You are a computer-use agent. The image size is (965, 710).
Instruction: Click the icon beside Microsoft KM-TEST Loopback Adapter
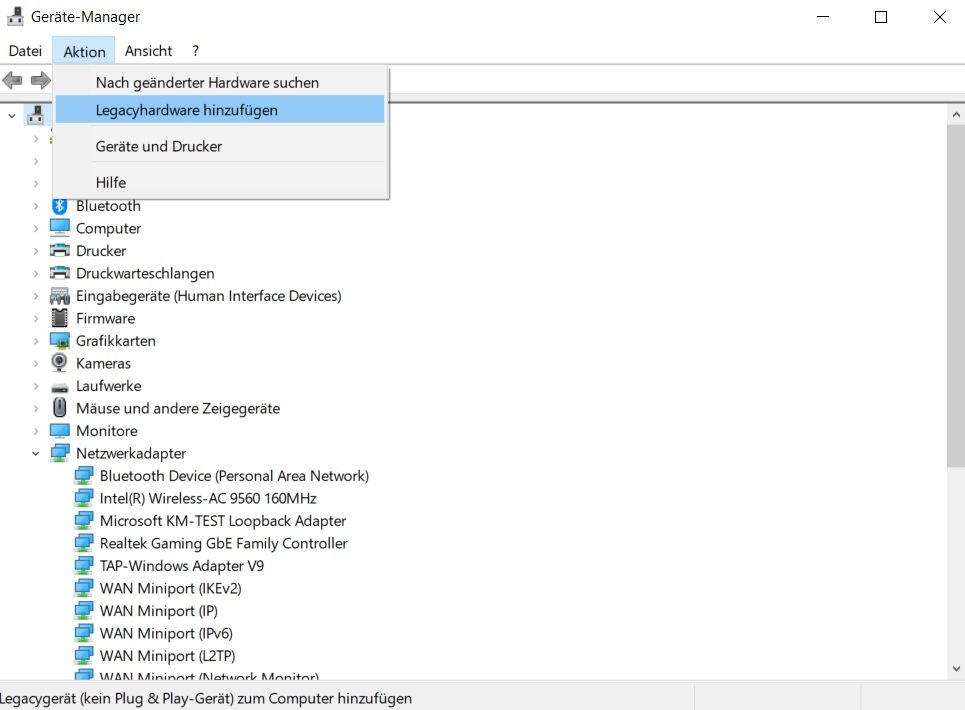(84, 521)
